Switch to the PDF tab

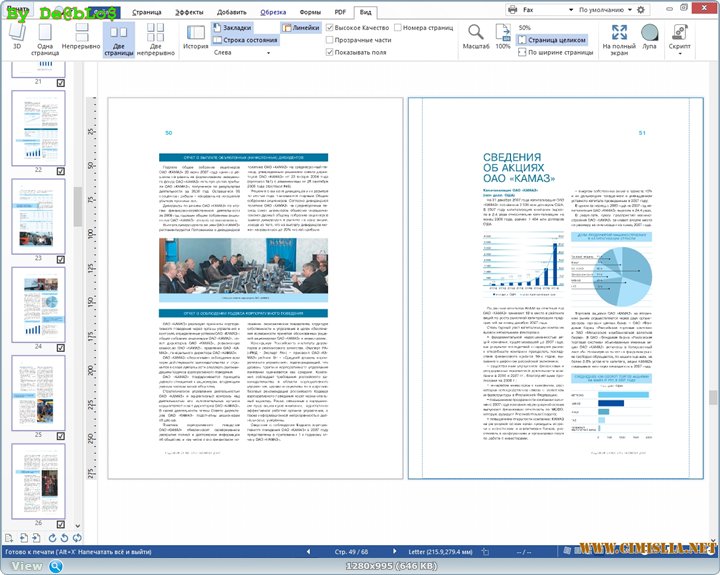339,11
